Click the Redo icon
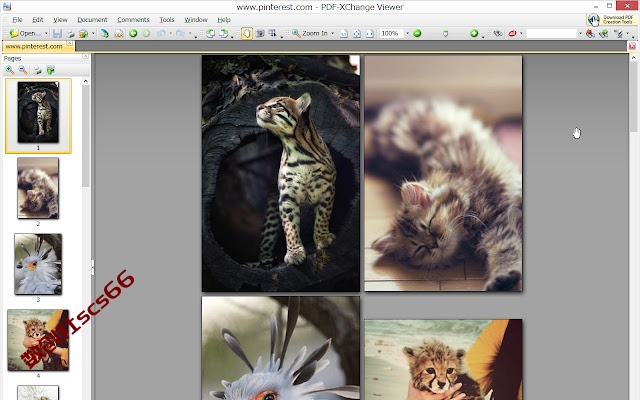640x400 pixels. pyautogui.click(x=180, y=33)
